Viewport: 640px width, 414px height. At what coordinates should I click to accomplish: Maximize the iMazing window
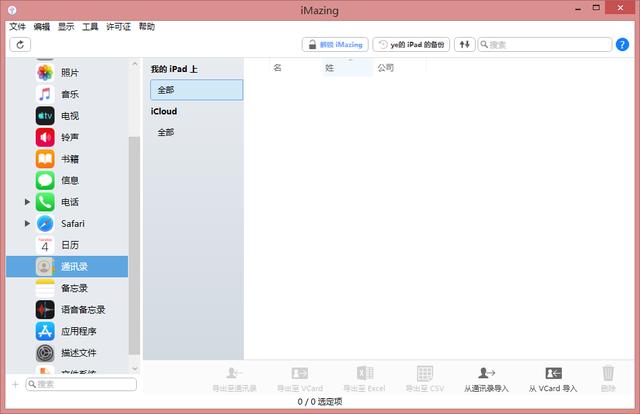pyautogui.click(x=596, y=8)
